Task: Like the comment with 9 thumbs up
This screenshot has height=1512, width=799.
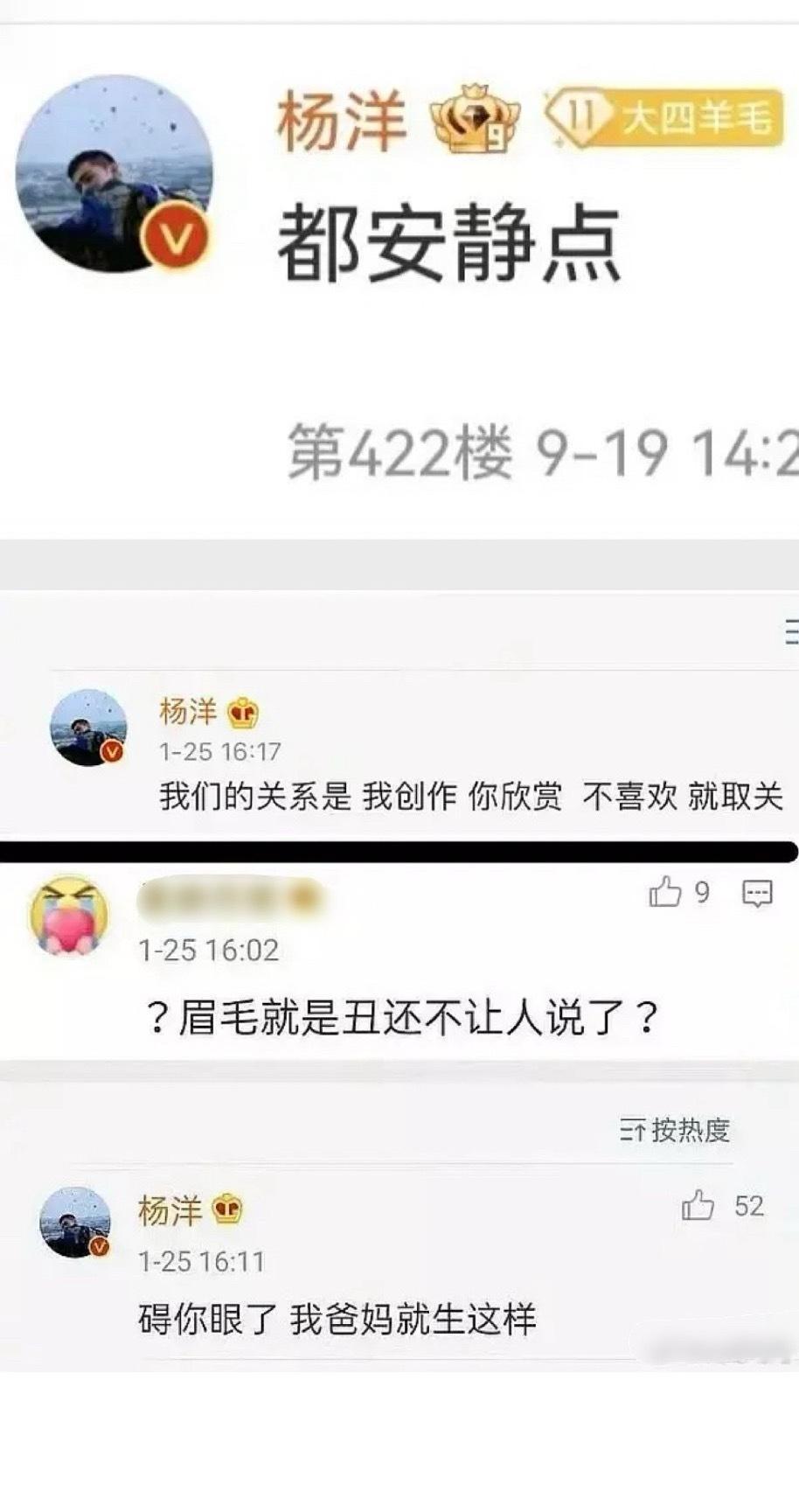Action: (x=678, y=893)
